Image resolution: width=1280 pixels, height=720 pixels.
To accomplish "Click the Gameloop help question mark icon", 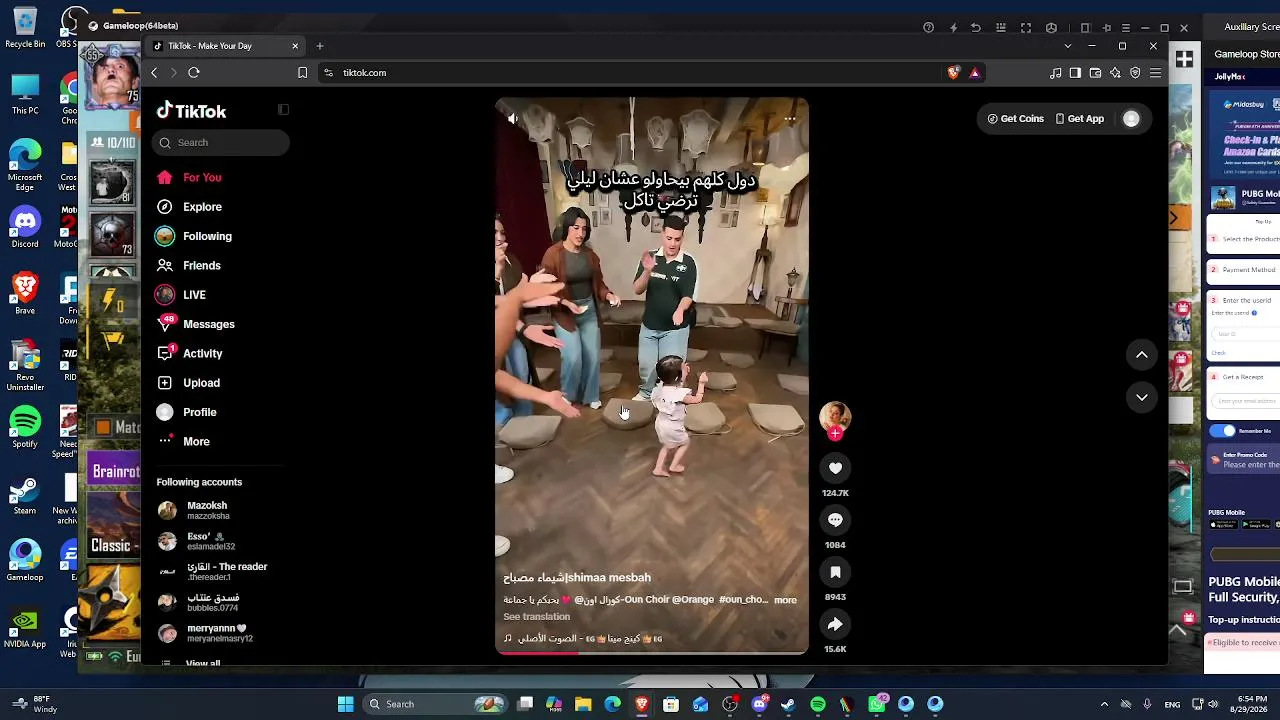I will (929, 28).
